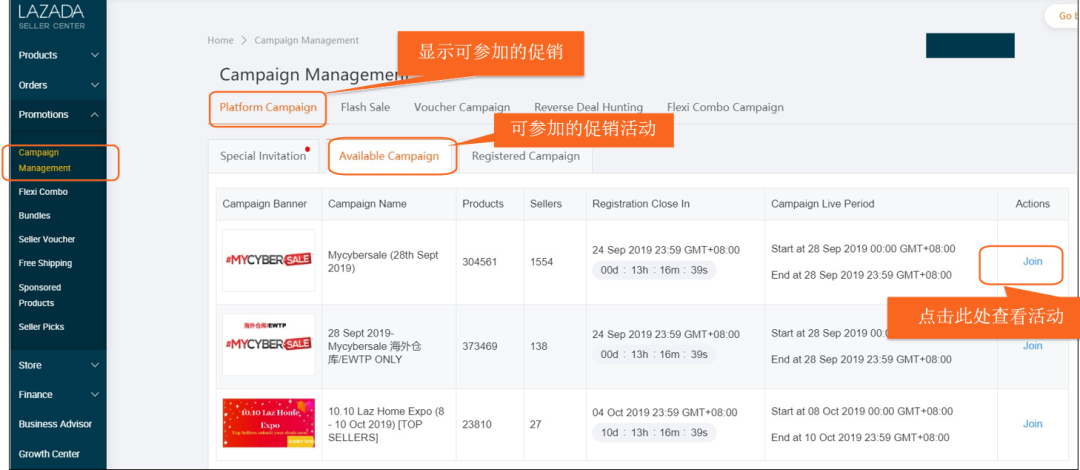Open Growth Center in the sidebar
The image size is (1080, 470).
[x=49, y=454]
